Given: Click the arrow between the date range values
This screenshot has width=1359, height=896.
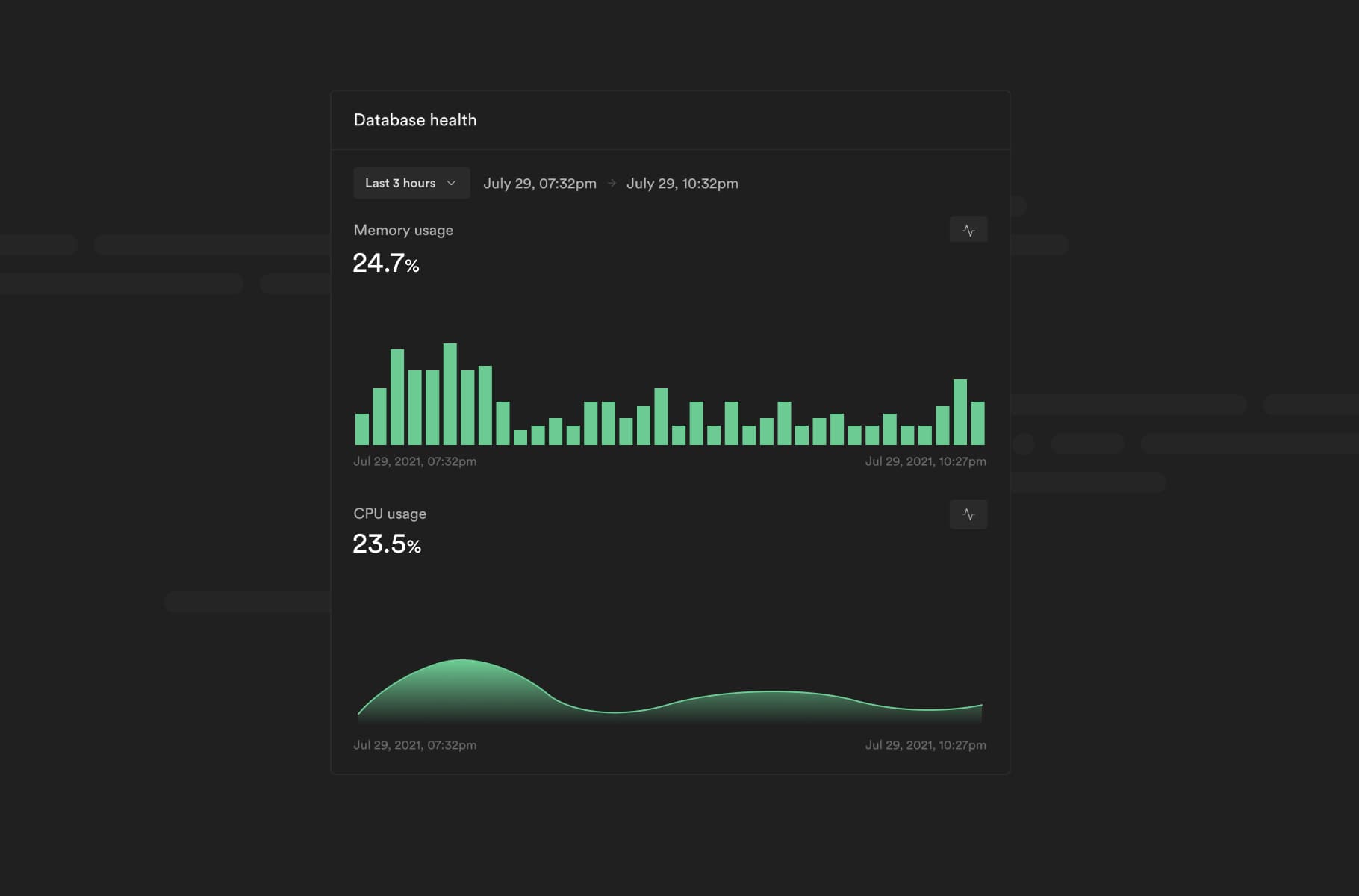Looking at the screenshot, I should (x=612, y=183).
